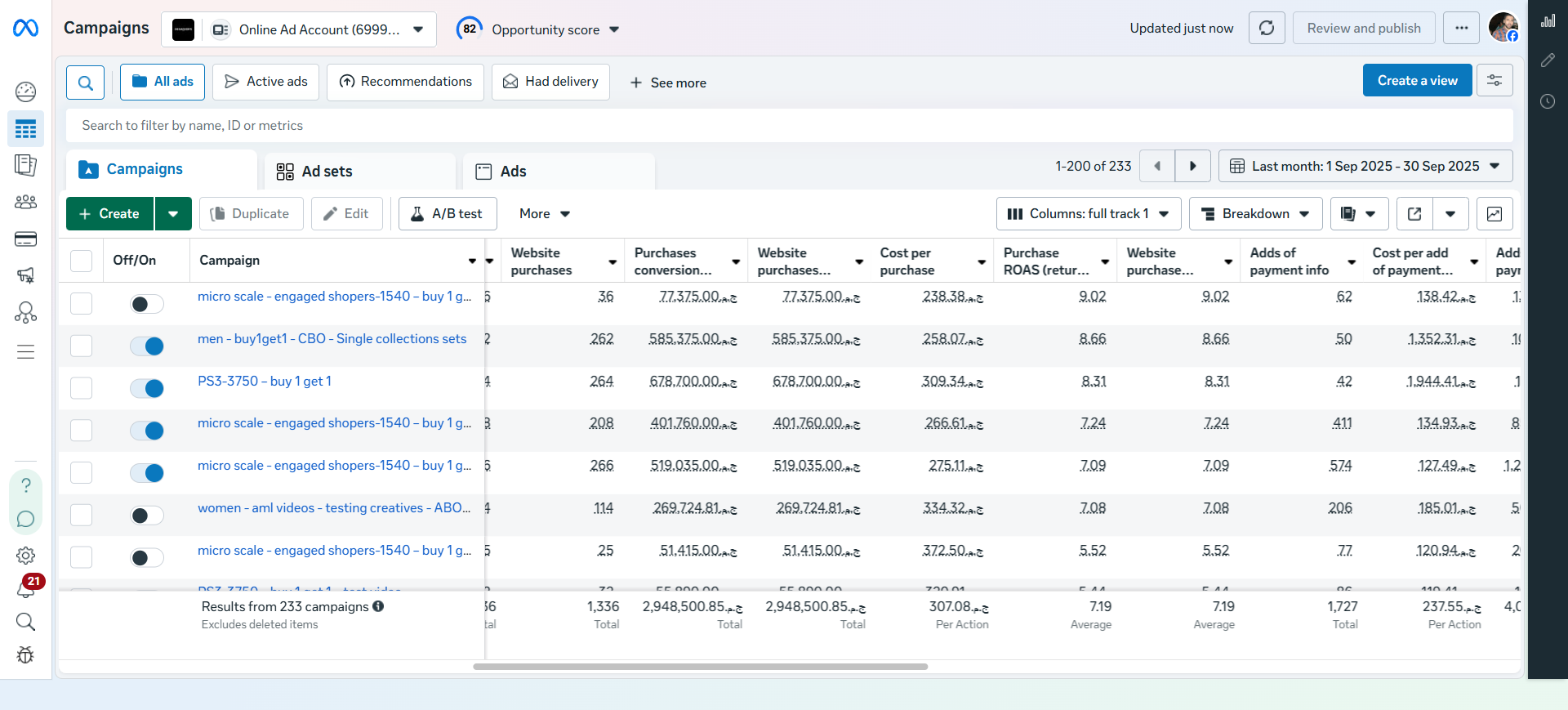
Task: Expand the Columns: full track 1 dropdown
Action: click(1089, 214)
